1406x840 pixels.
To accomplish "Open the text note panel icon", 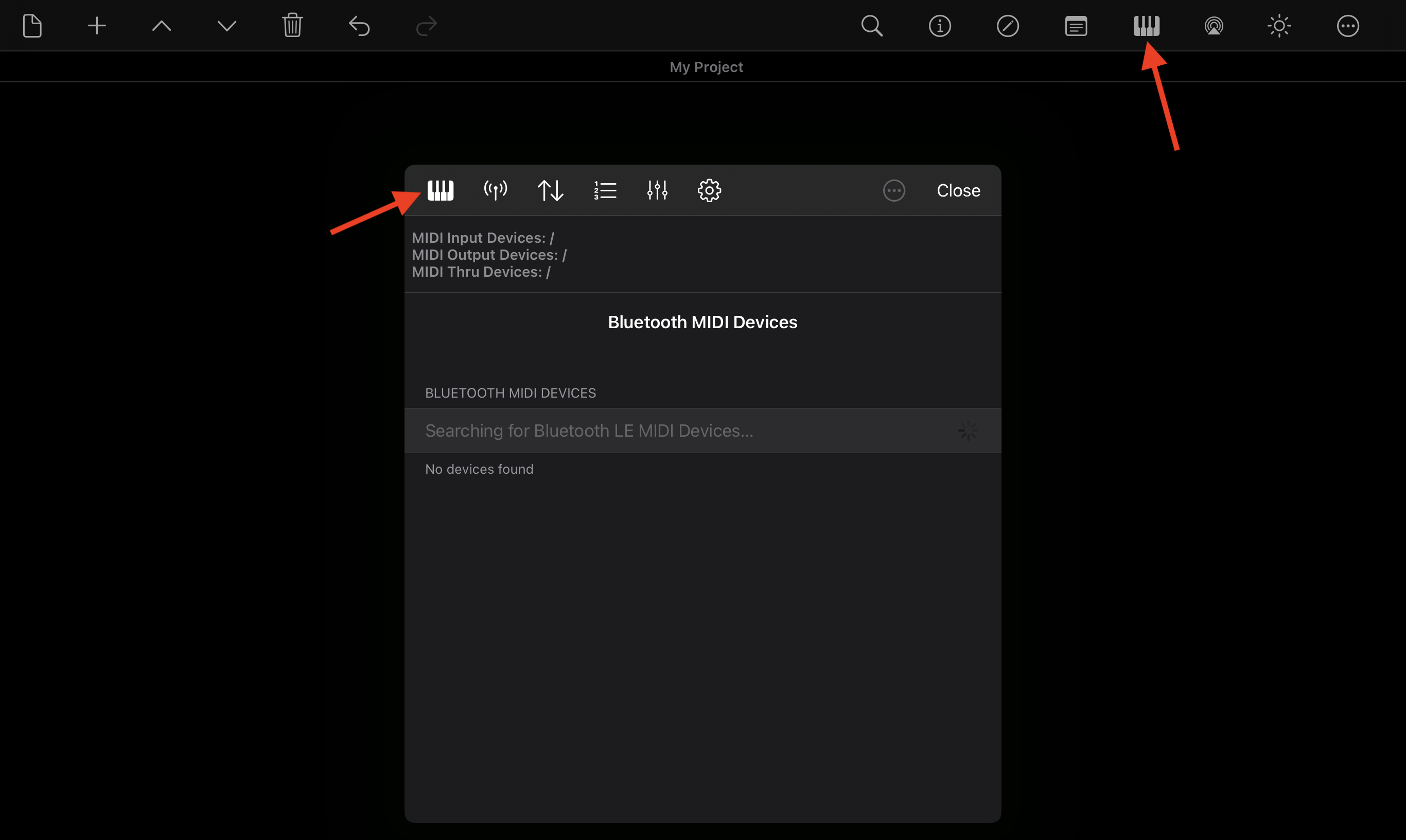I will [1076, 26].
